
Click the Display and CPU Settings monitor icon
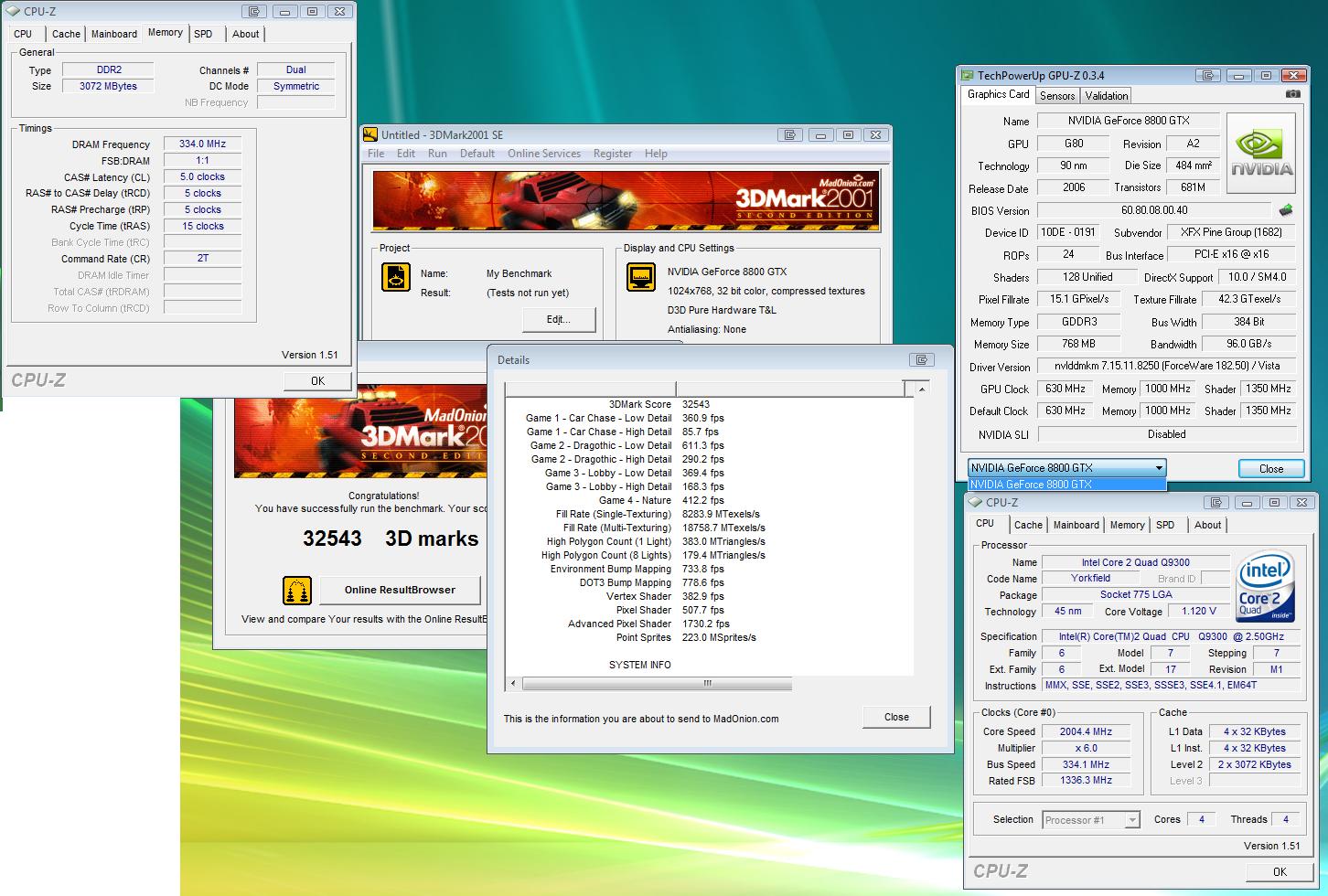point(641,277)
